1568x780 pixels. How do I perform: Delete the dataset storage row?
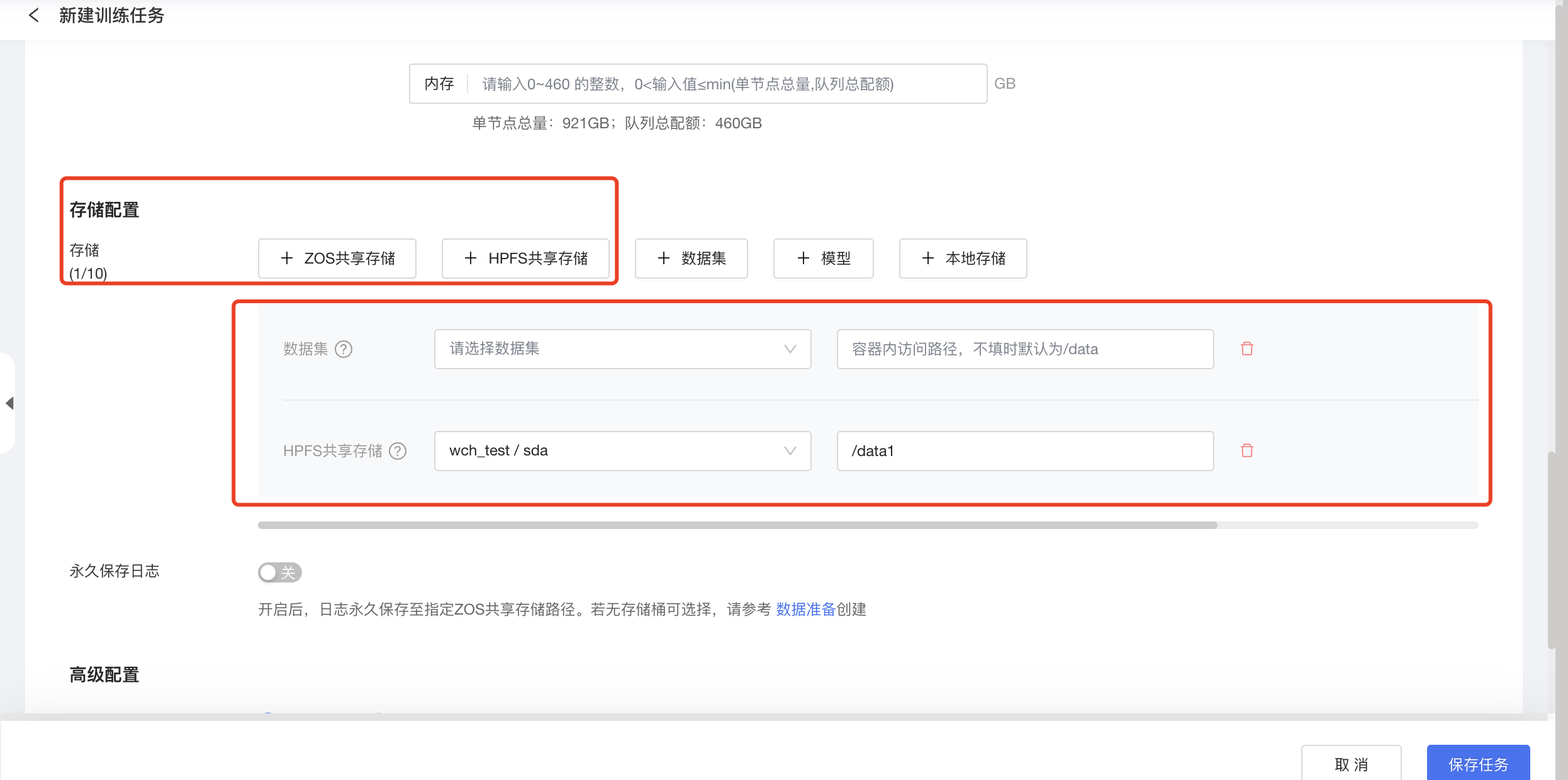point(1246,348)
